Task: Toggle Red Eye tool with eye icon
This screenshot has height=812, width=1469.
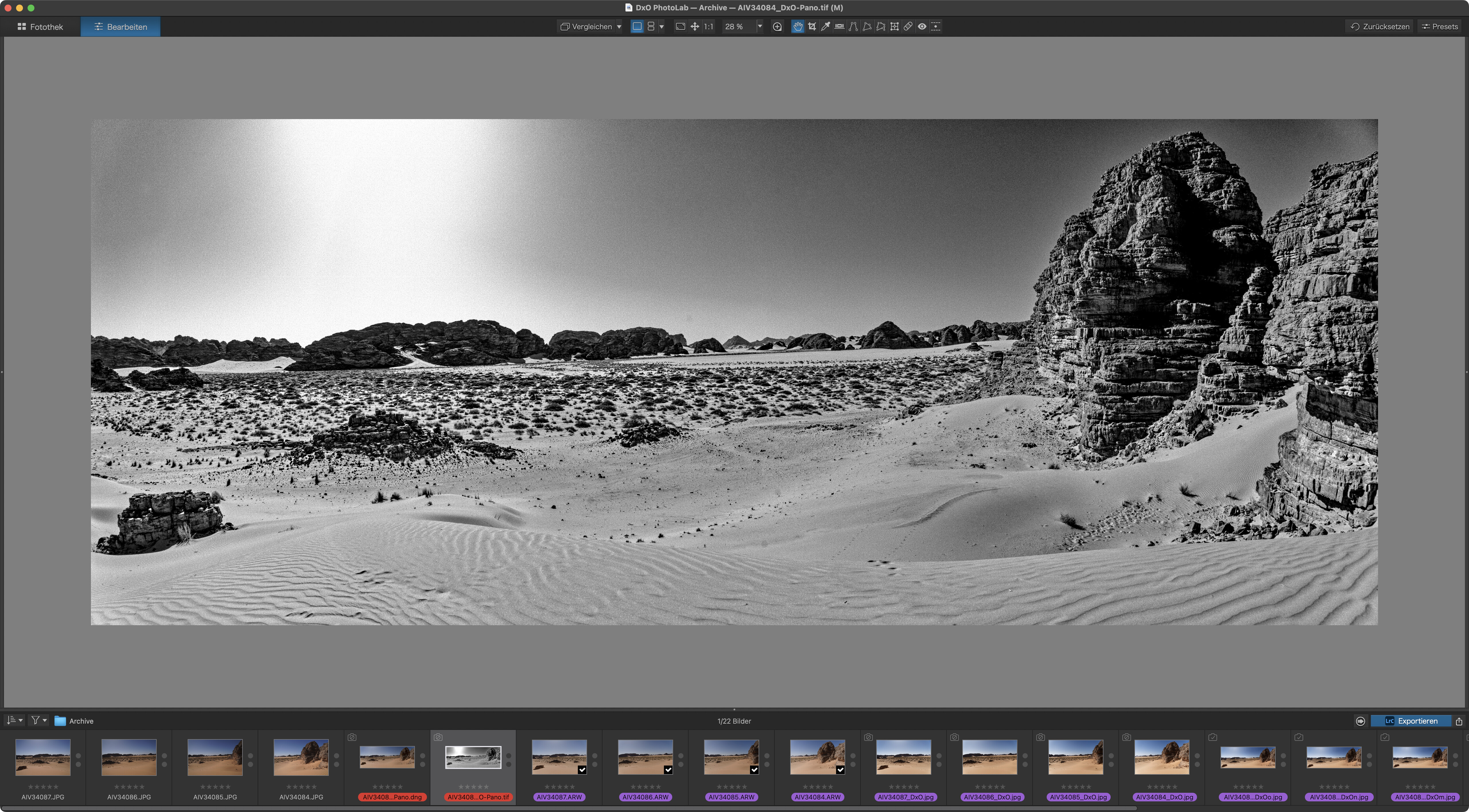Action: pyautogui.click(x=922, y=26)
